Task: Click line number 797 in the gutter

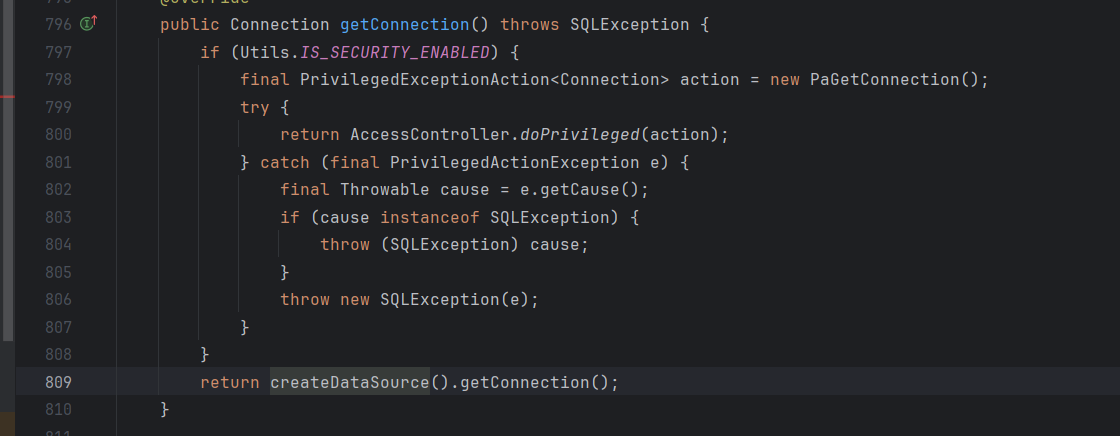Action: pos(58,51)
